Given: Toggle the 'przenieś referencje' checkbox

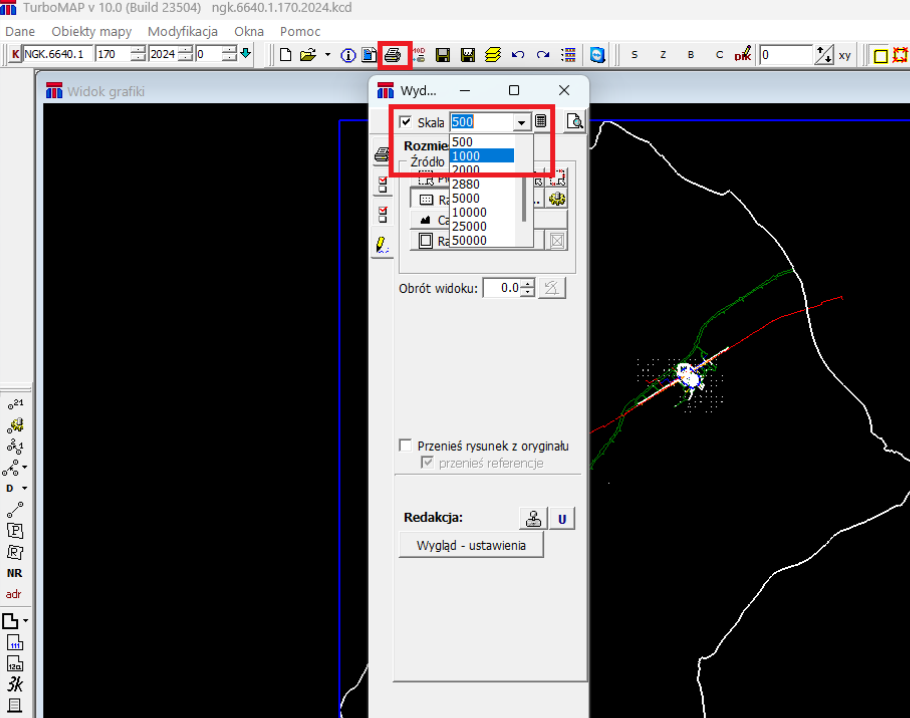Looking at the screenshot, I should 428,462.
